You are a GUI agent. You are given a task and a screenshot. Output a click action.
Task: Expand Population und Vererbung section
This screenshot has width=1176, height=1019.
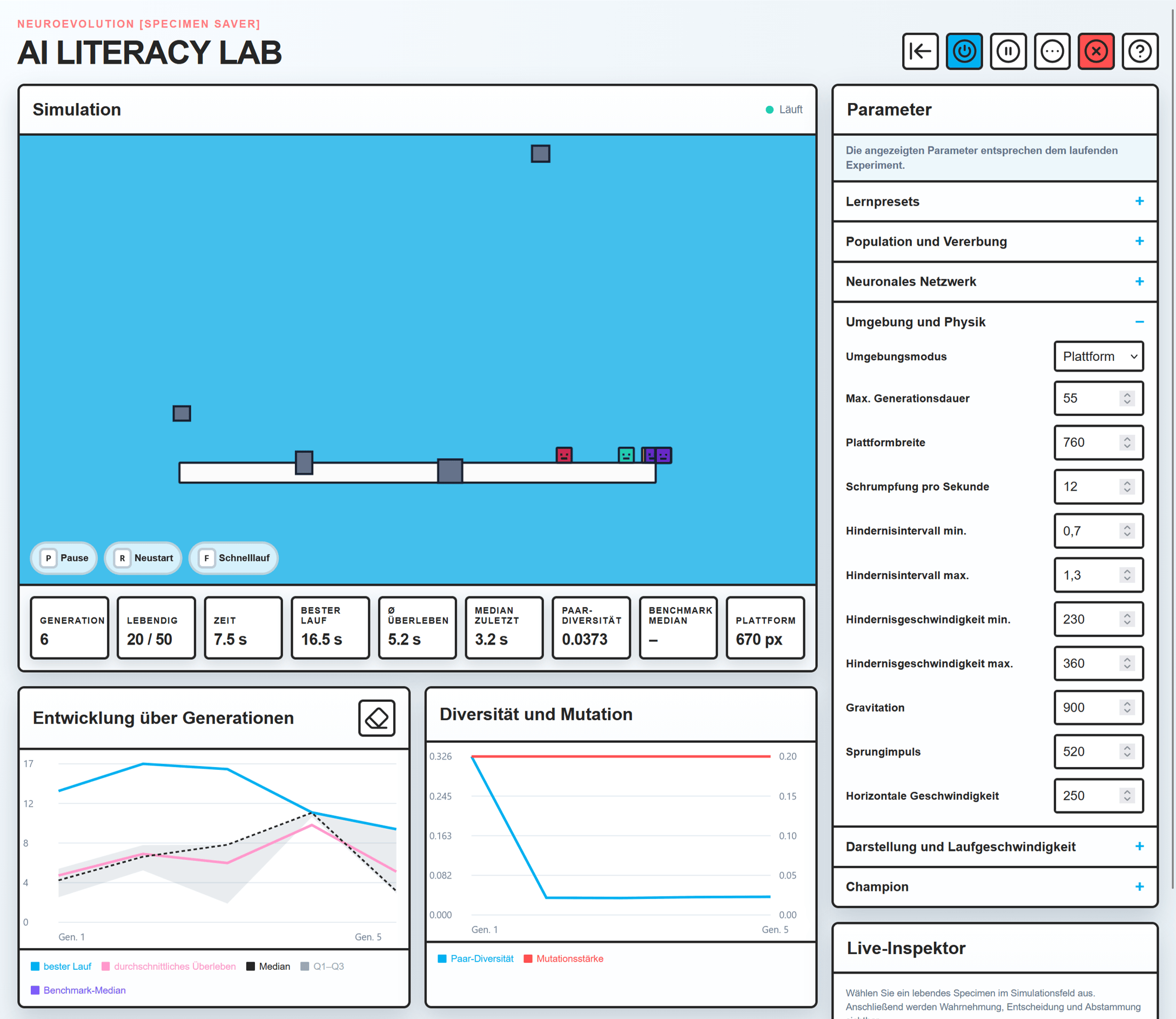tap(994, 242)
